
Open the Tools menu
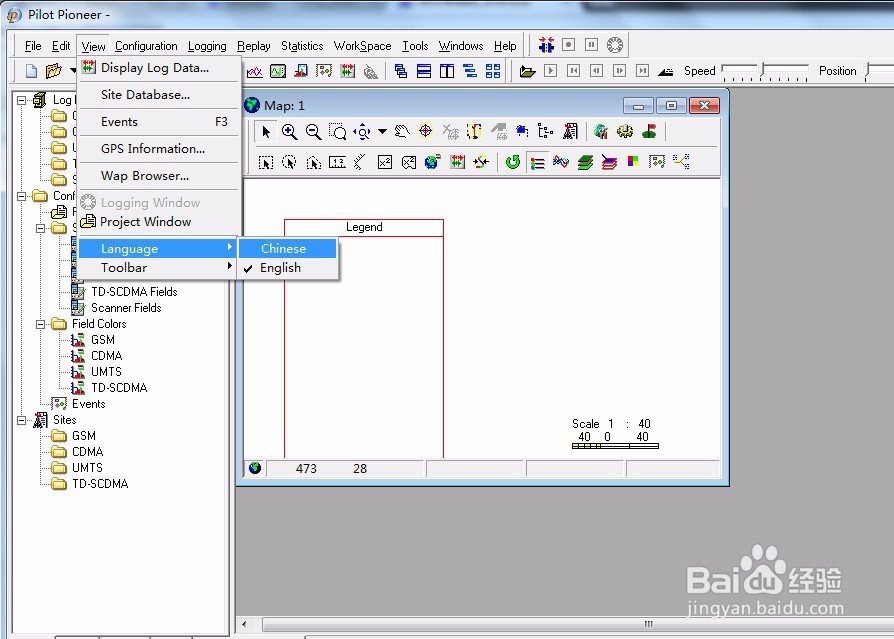(415, 46)
